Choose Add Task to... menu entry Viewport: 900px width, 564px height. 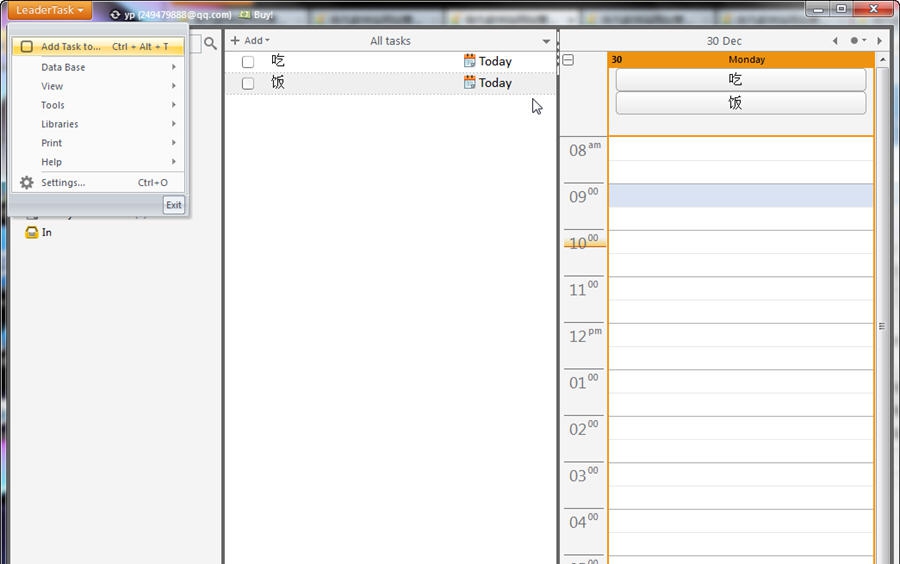click(x=98, y=46)
